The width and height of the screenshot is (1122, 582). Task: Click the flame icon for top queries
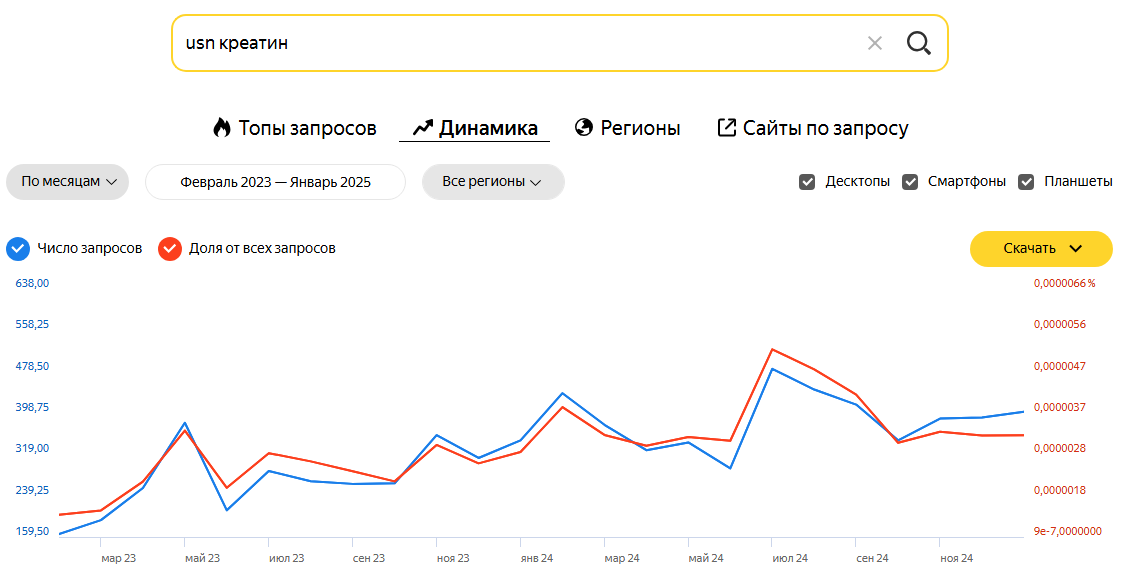[222, 128]
